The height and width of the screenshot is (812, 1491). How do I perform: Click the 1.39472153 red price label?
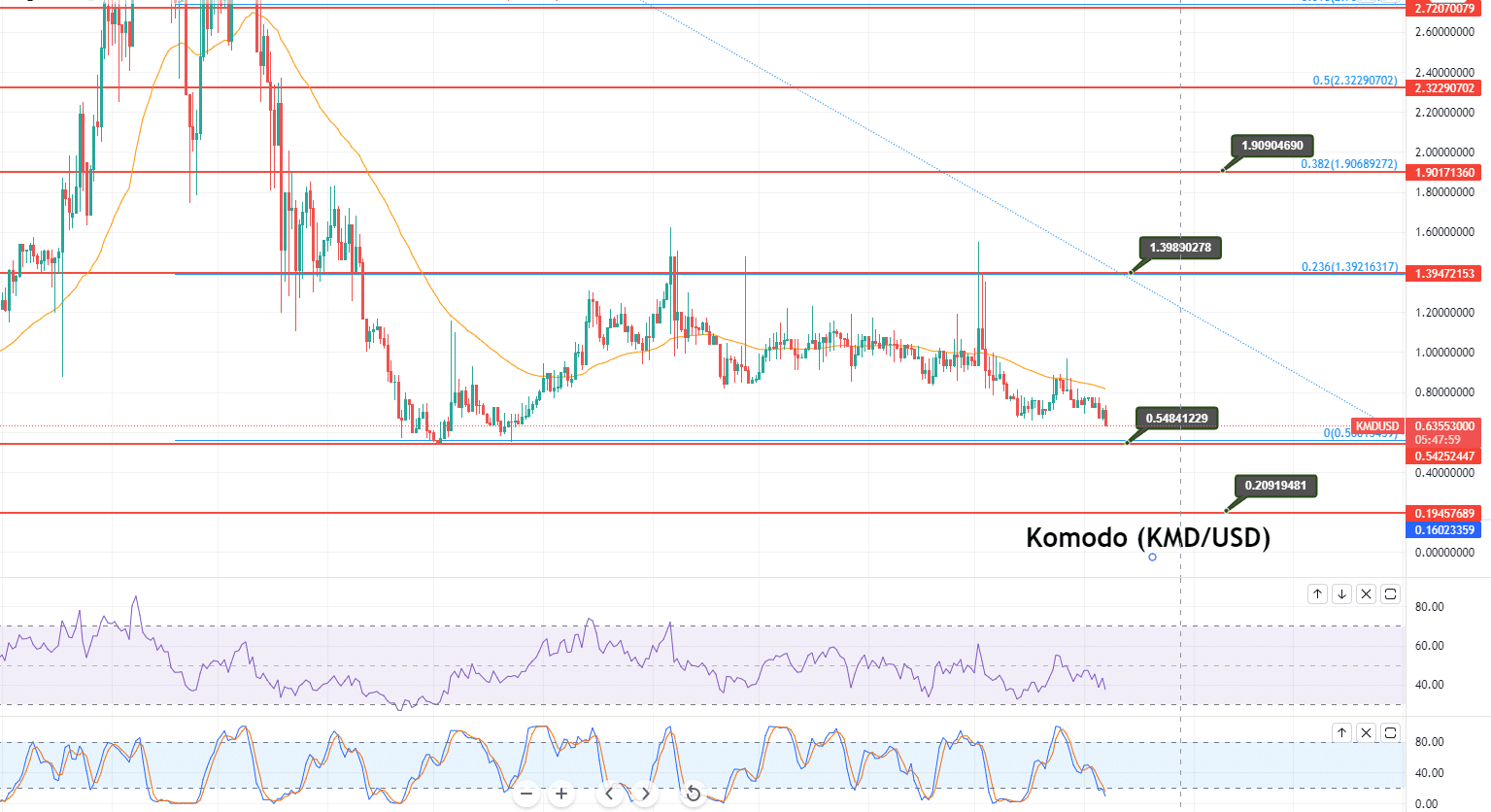[x=1444, y=274]
